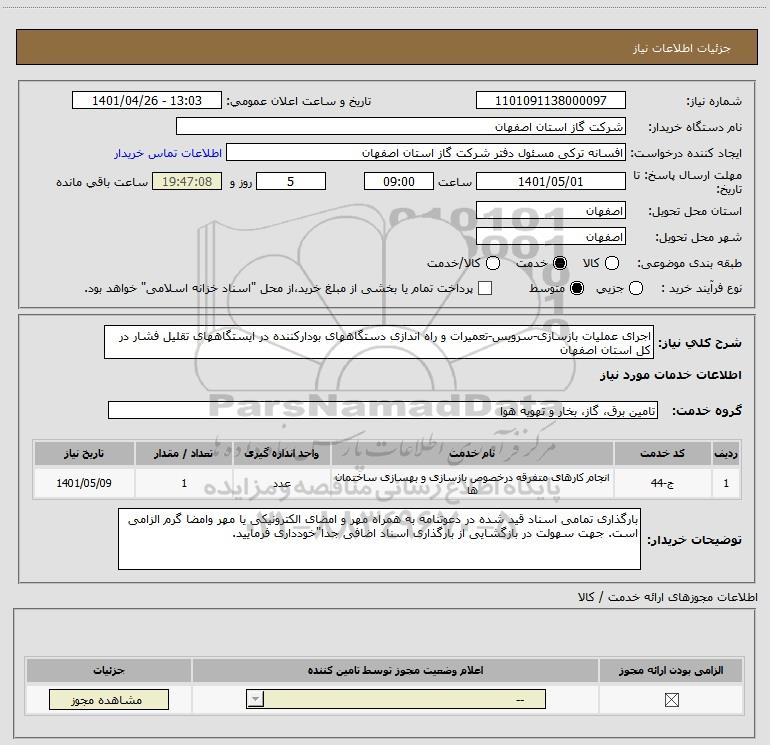Click the اطلاعات مجوزهای ارائه خدمت heading
Screen dimensions: 770x745
(x=668, y=597)
